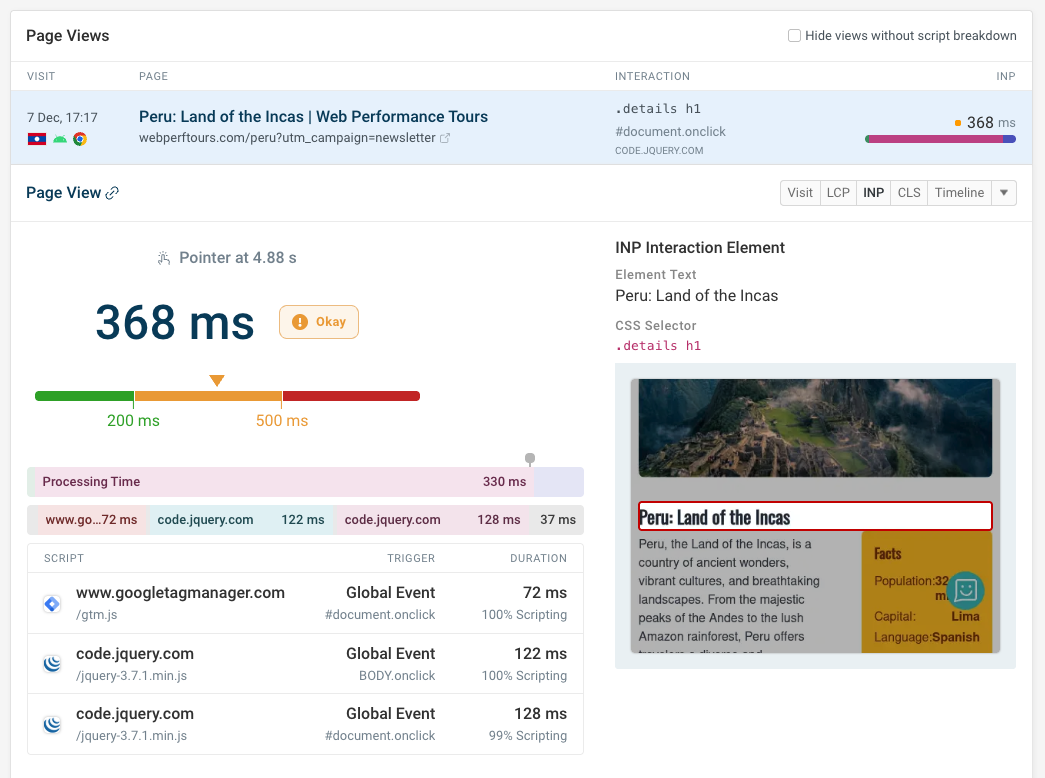
Task: Click the chat smiley widget icon
Action: pos(965,590)
